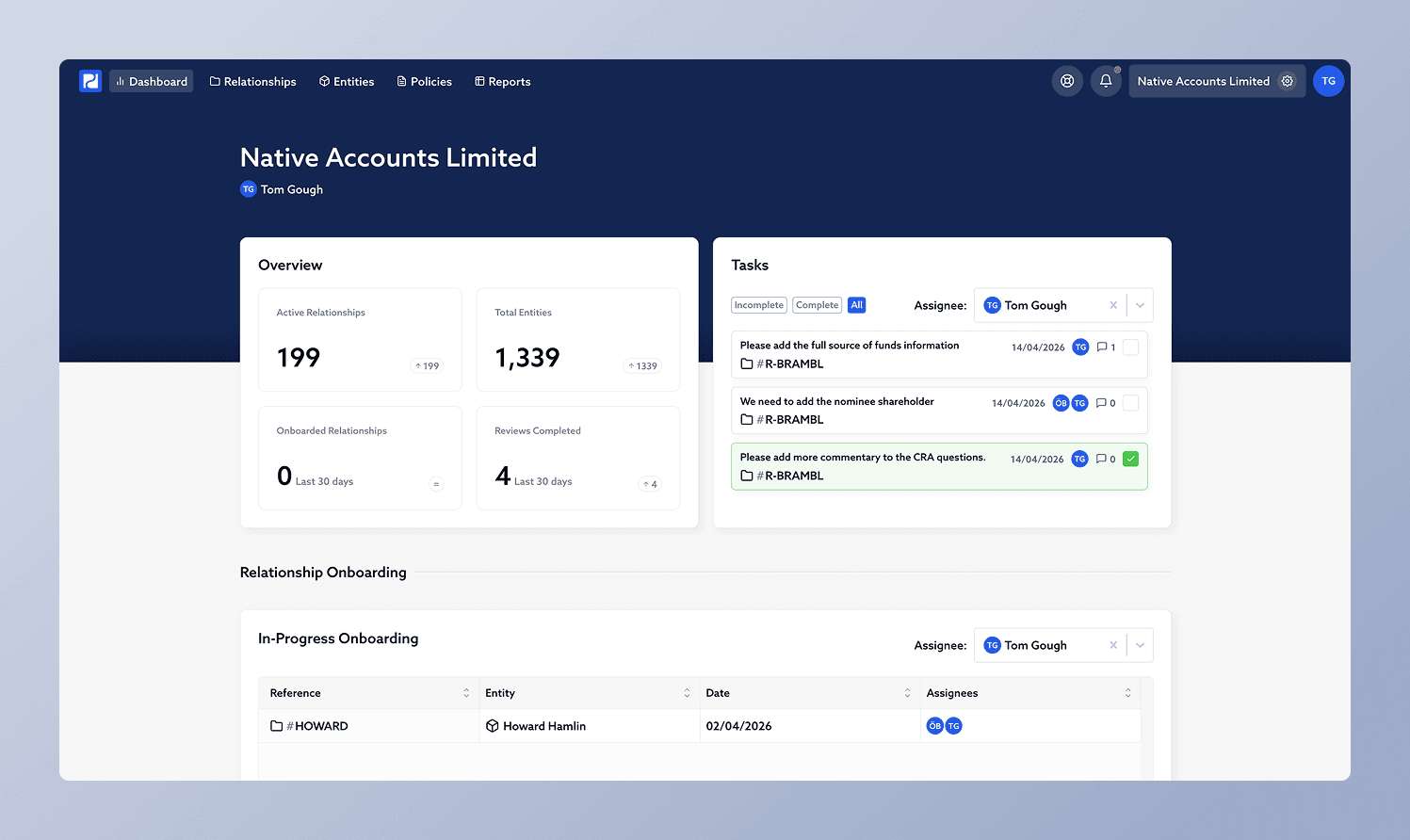
Task: Open comments on CRA questions task
Action: [x=1106, y=460]
